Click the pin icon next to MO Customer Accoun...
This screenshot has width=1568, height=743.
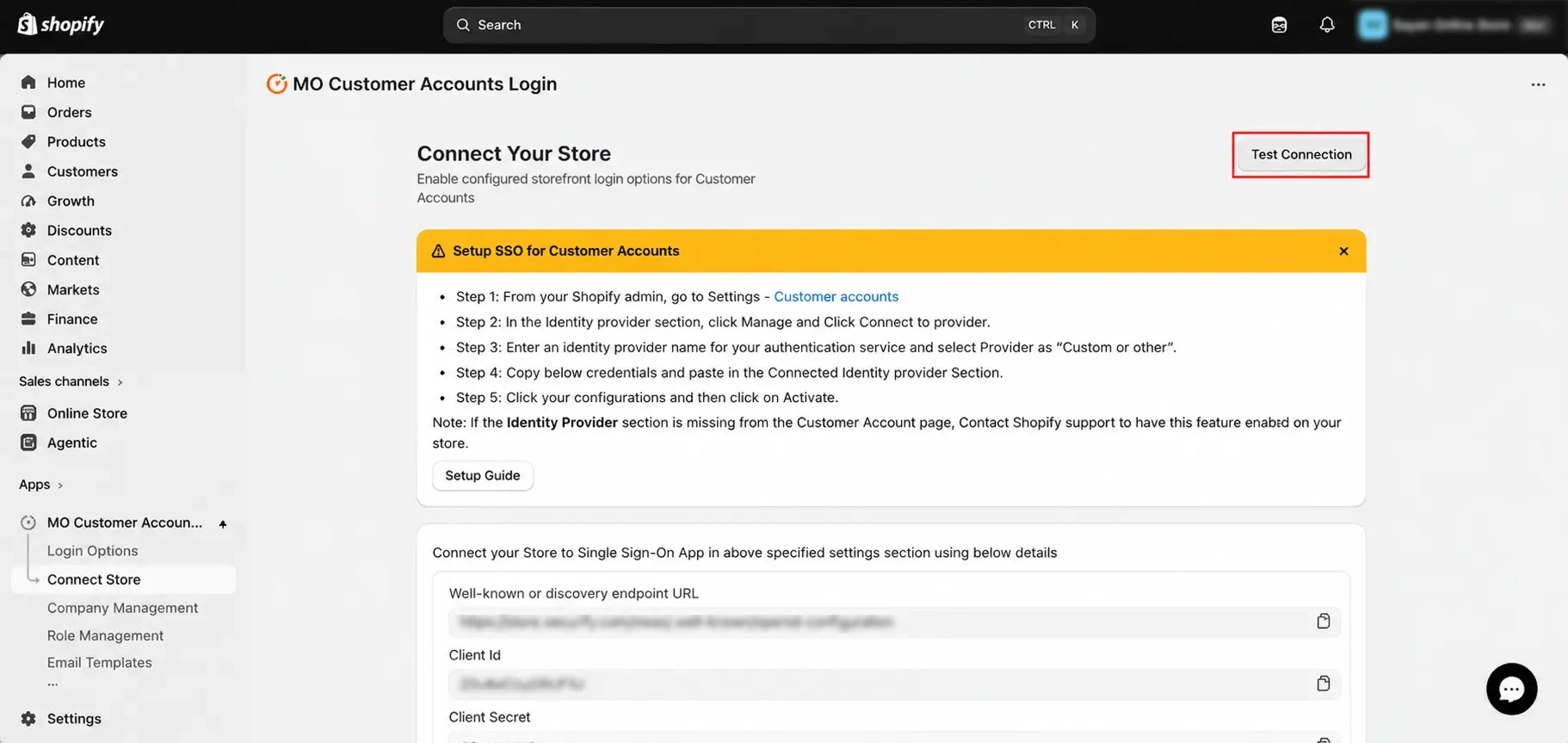[x=222, y=523]
